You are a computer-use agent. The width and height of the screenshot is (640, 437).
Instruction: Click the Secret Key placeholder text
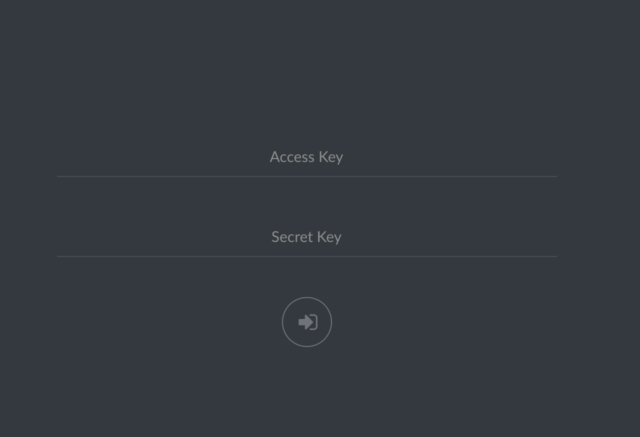[307, 237]
